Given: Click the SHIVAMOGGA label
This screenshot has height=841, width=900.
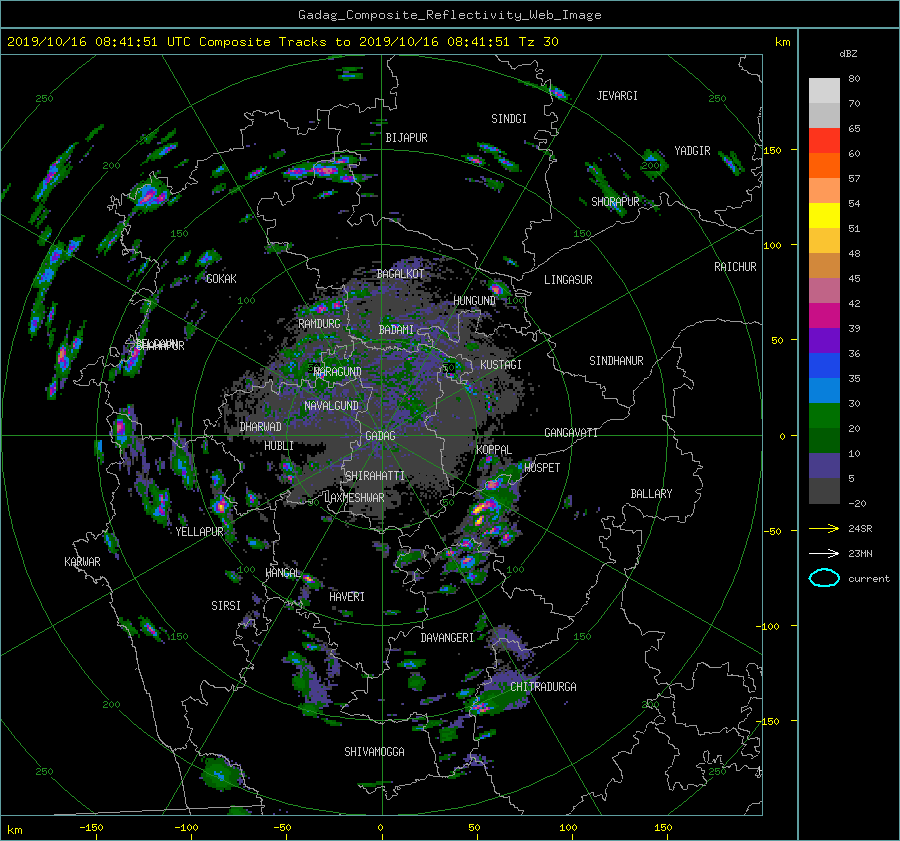Looking at the screenshot, I should [374, 752].
